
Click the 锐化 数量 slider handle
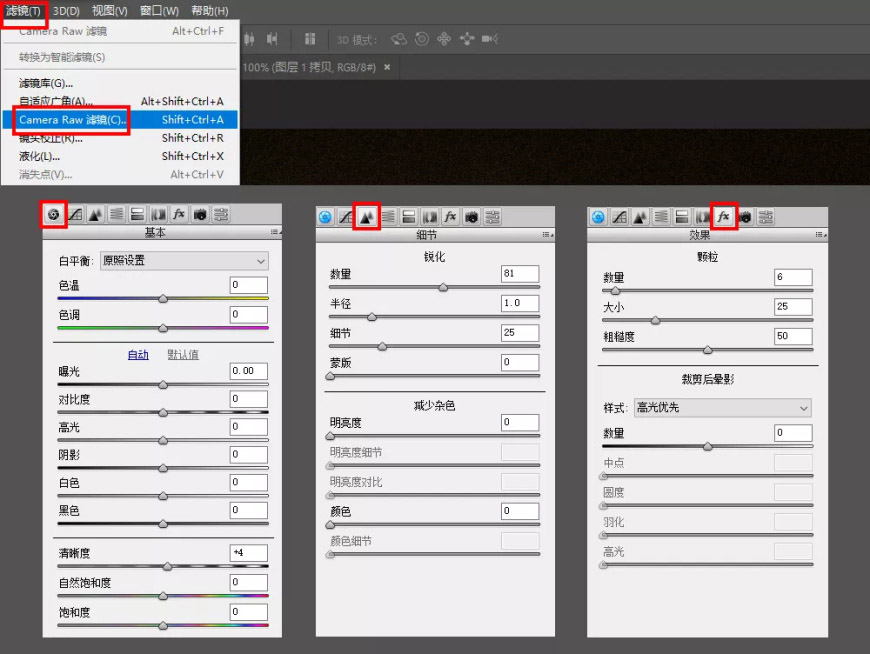443,287
